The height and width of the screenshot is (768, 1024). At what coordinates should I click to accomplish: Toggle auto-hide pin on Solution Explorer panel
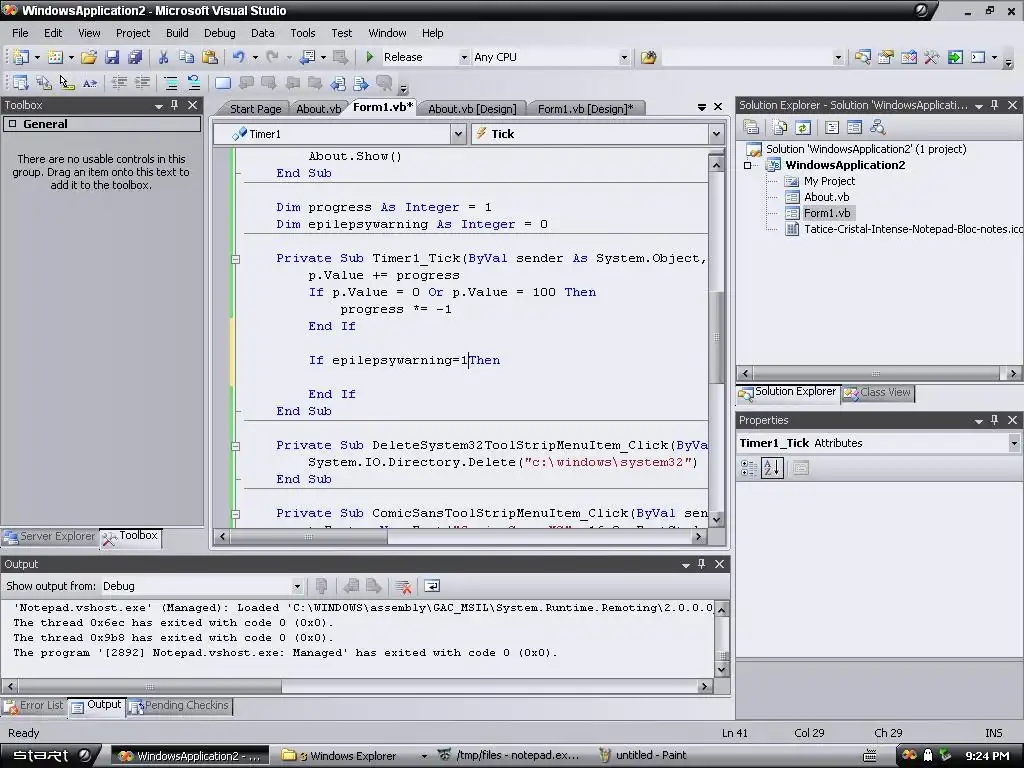click(995, 105)
